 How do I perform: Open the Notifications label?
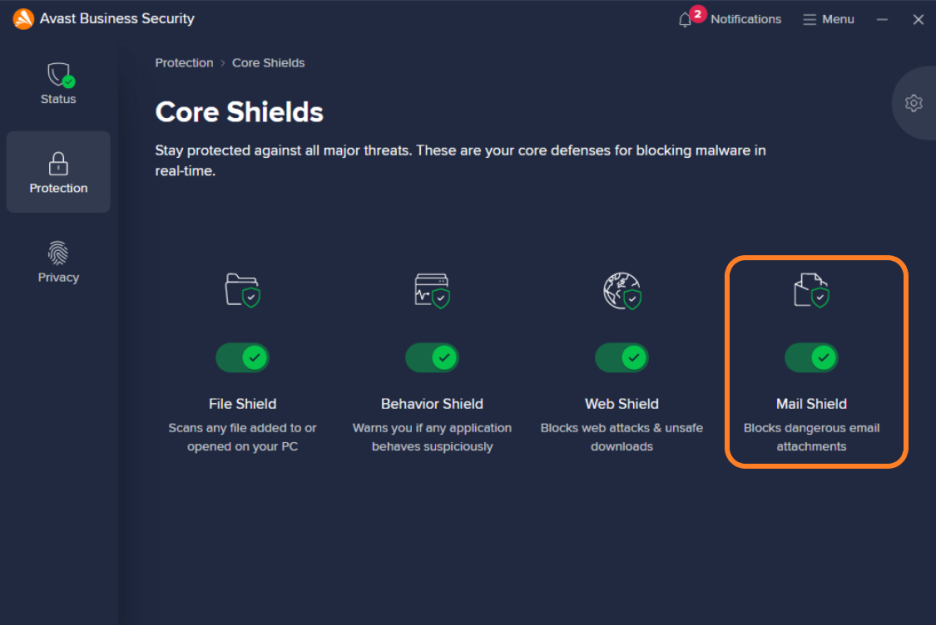pos(746,19)
